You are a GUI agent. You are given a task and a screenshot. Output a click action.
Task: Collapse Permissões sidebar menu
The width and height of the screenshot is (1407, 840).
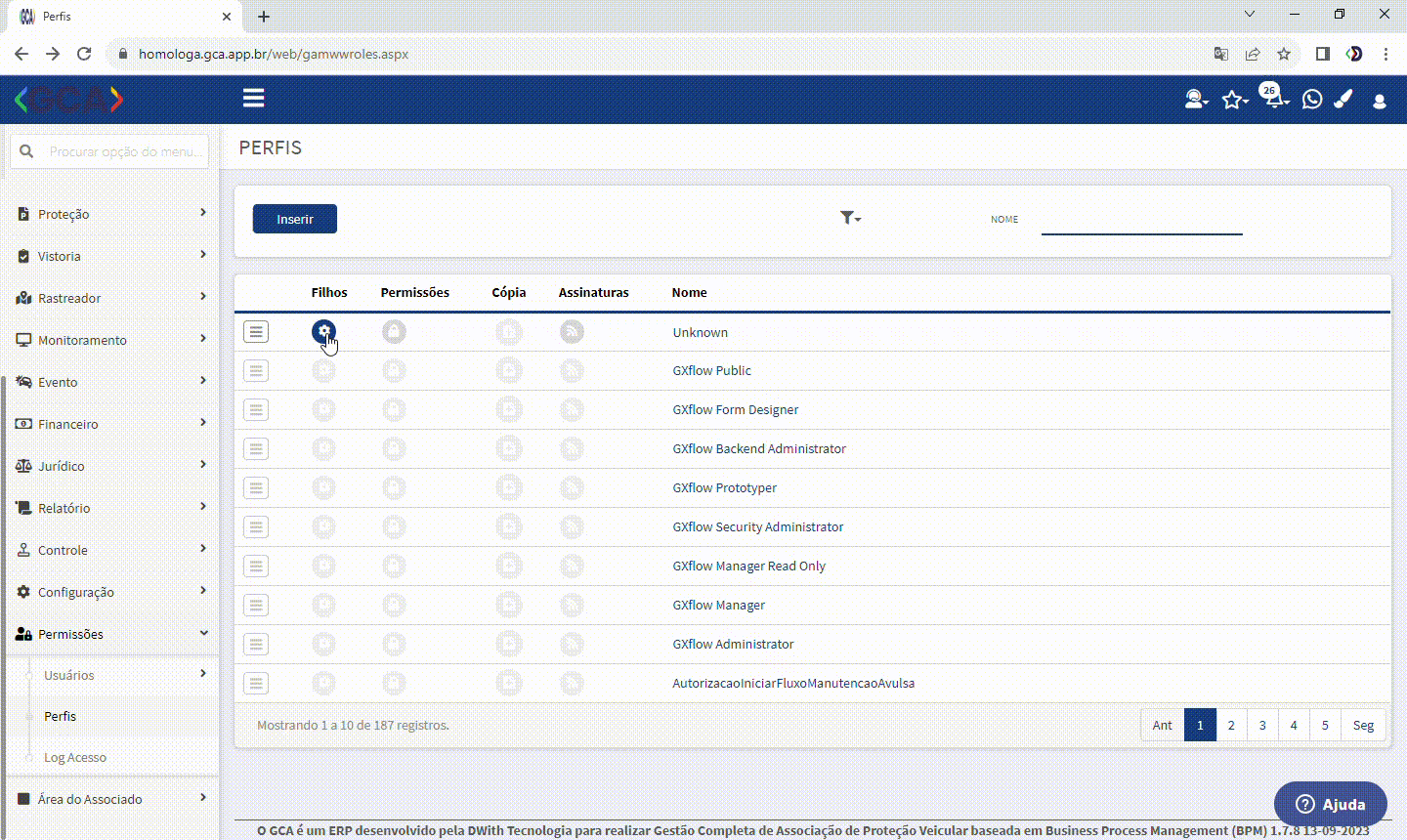pos(112,634)
